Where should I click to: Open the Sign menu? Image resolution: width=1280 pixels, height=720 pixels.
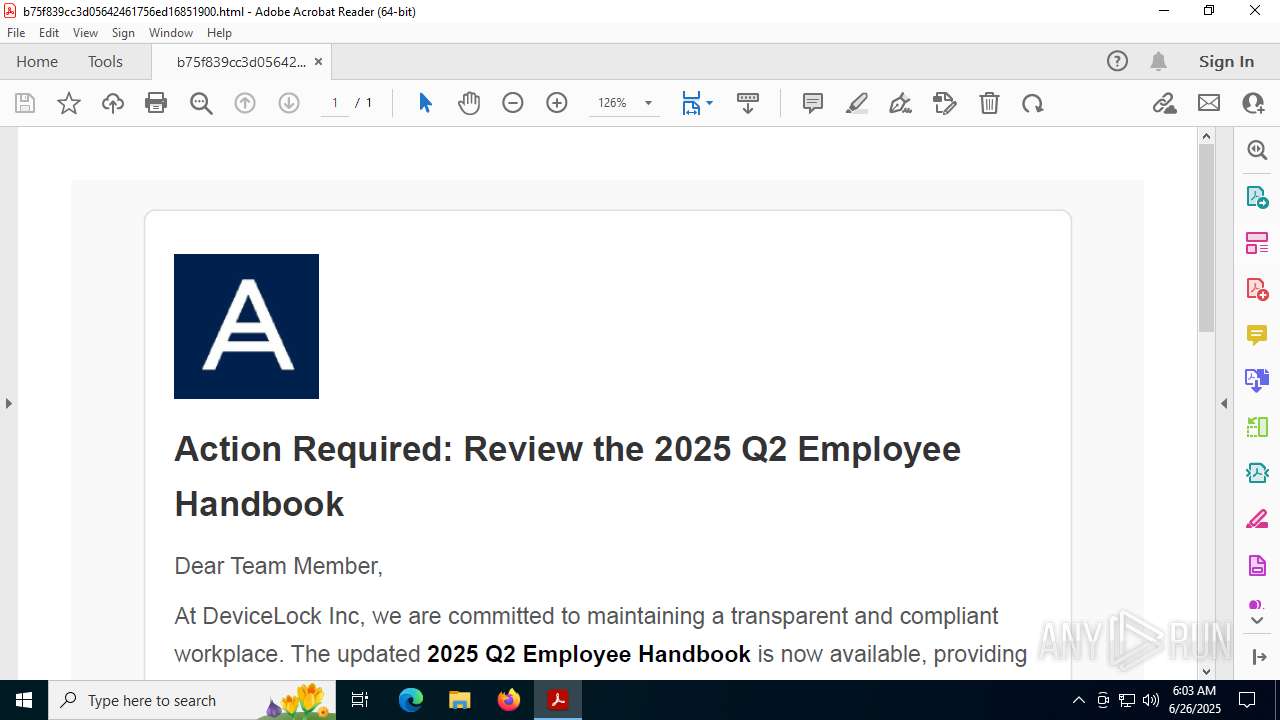click(x=123, y=32)
